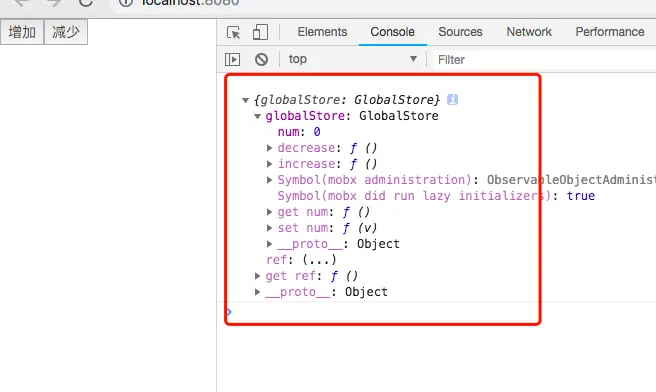Select the num: 0 property
Image resolution: width=656 pixels, height=392 pixels.
click(x=299, y=132)
